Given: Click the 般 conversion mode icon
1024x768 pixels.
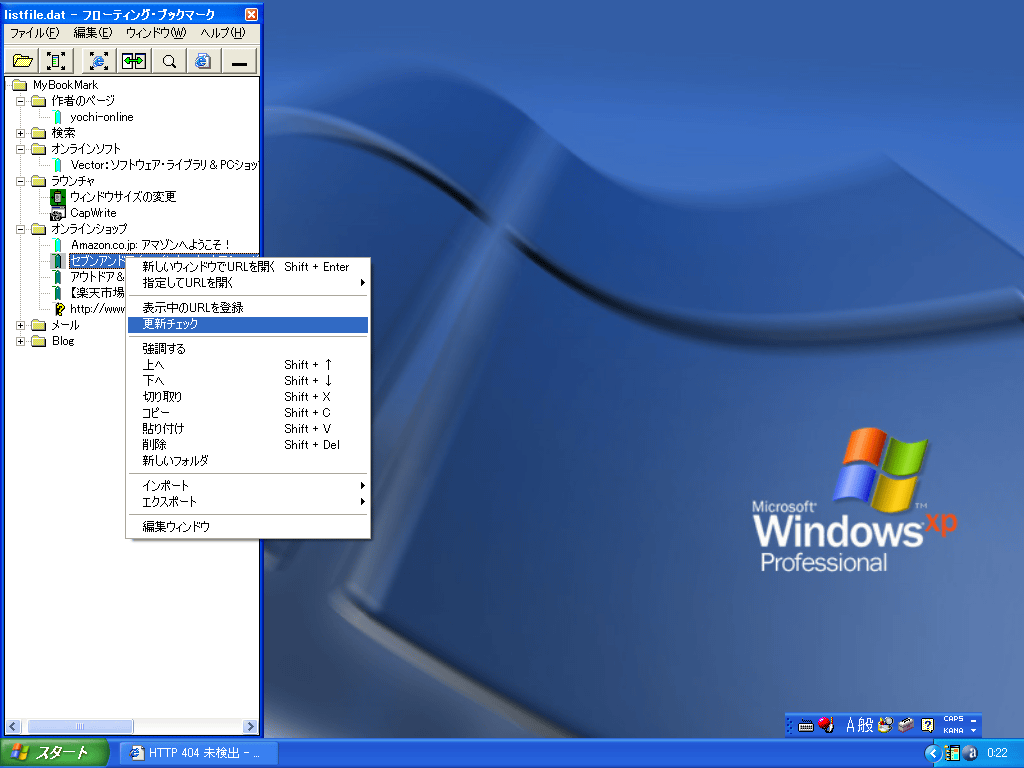Looking at the screenshot, I should click(865, 725).
